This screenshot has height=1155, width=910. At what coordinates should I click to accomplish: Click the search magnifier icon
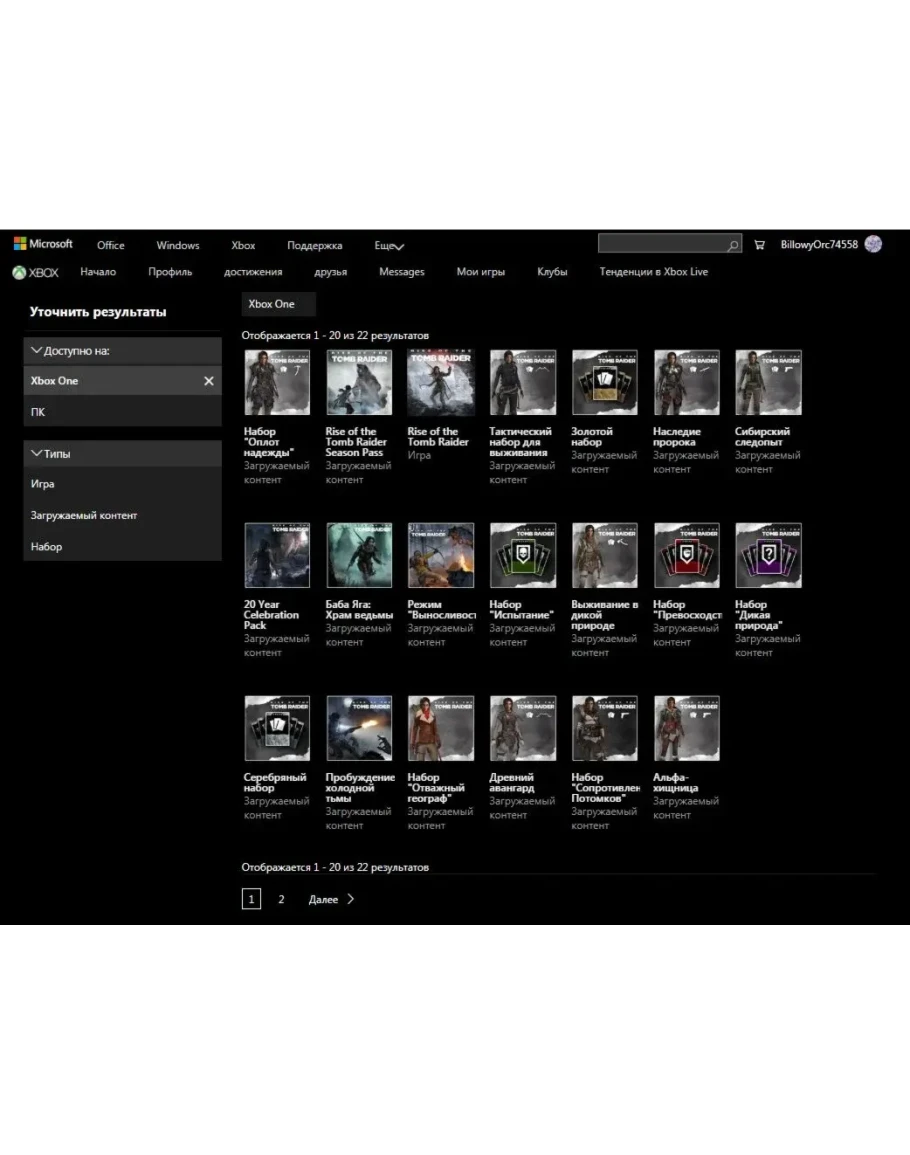(x=733, y=245)
